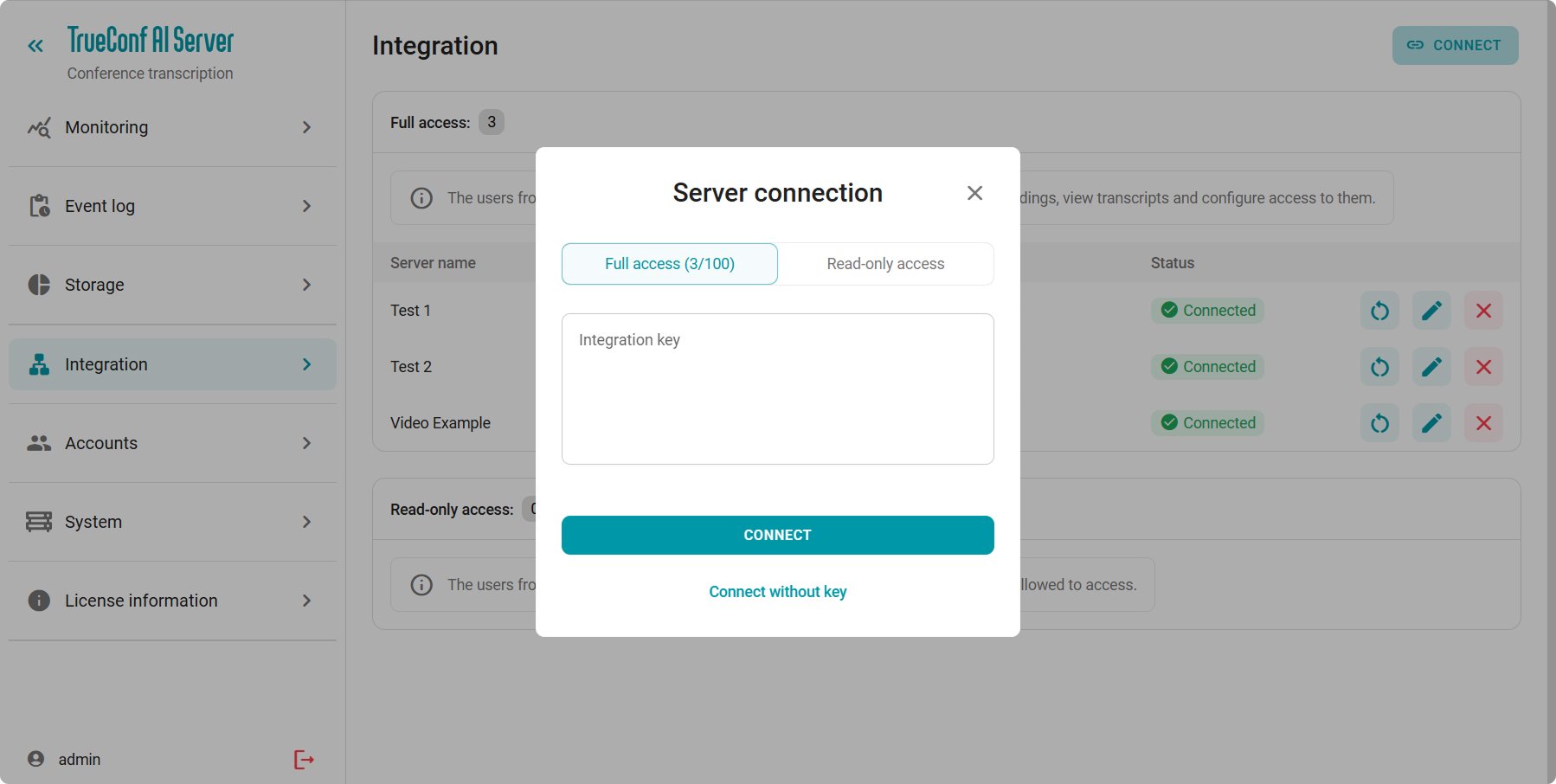Close the Server connection dialog

pyautogui.click(x=974, y=193)
